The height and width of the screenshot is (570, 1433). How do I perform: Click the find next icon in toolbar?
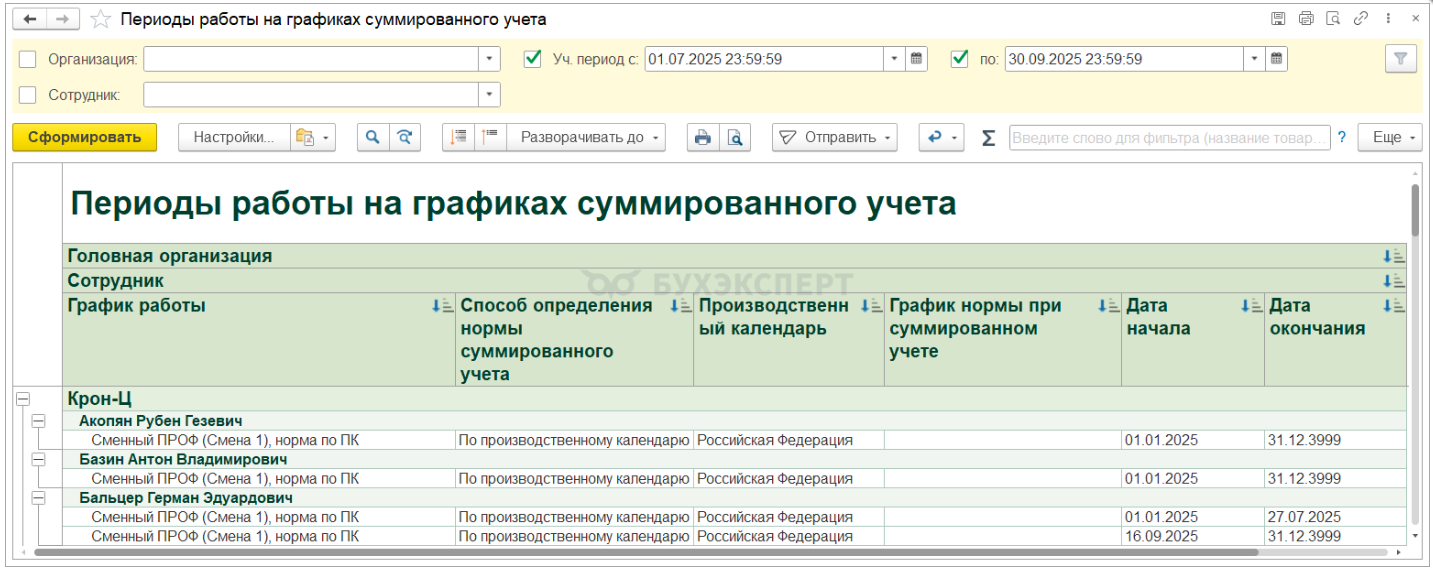point(404,138)
